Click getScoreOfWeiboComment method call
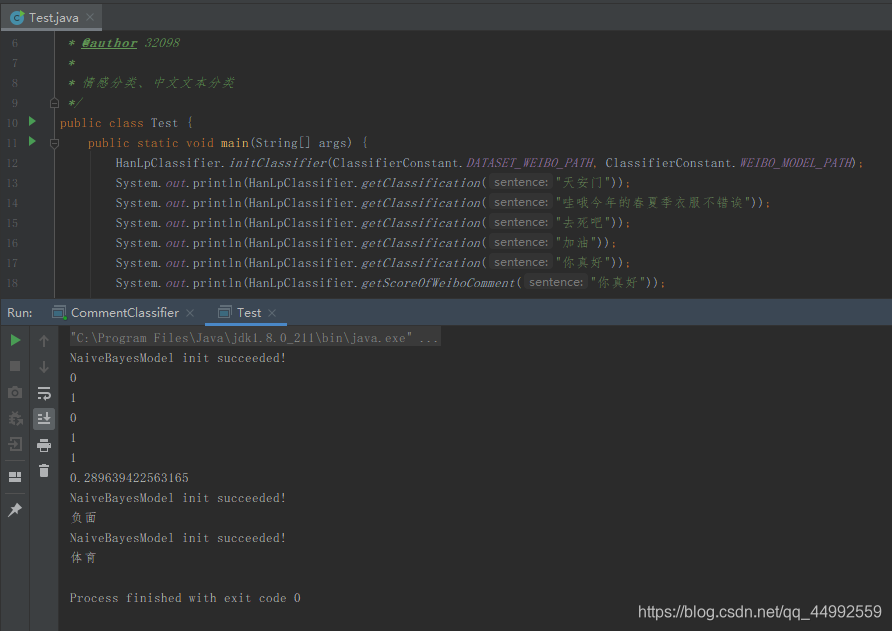892x631 pixels. (x=437, y=283)
